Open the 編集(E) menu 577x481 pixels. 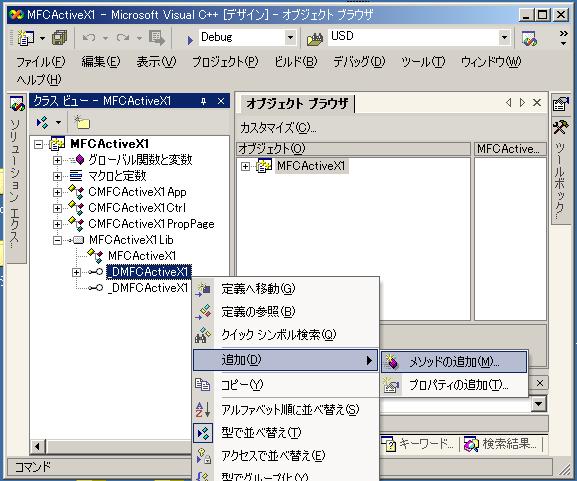[x=101, y=62]
